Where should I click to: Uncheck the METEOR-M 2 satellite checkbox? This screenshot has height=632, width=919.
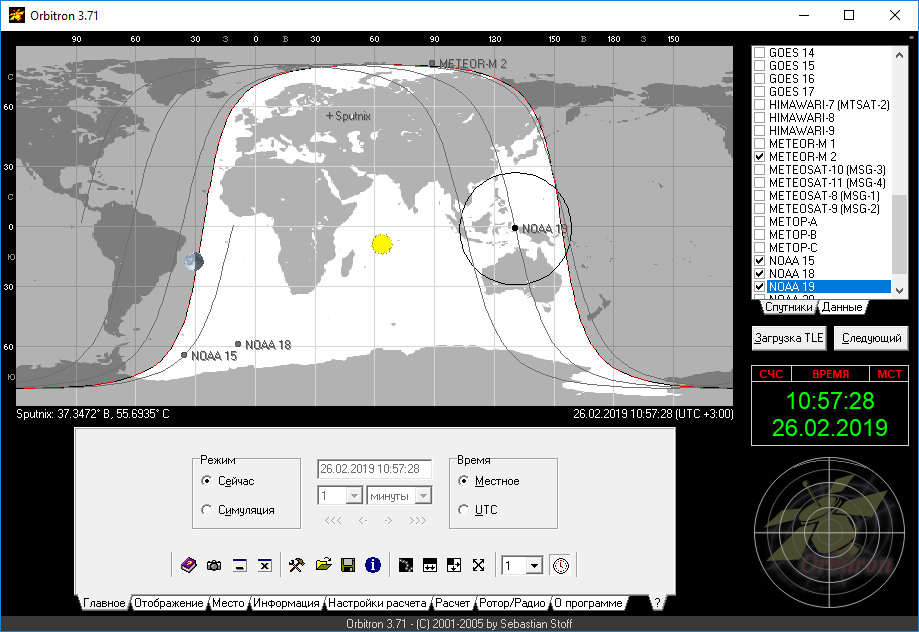click(760, 157)
